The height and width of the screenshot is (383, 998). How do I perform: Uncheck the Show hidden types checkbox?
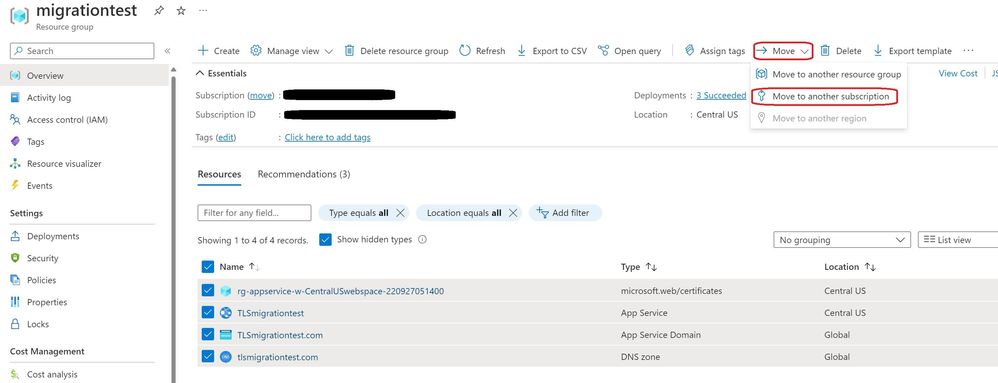coord(325,240)
